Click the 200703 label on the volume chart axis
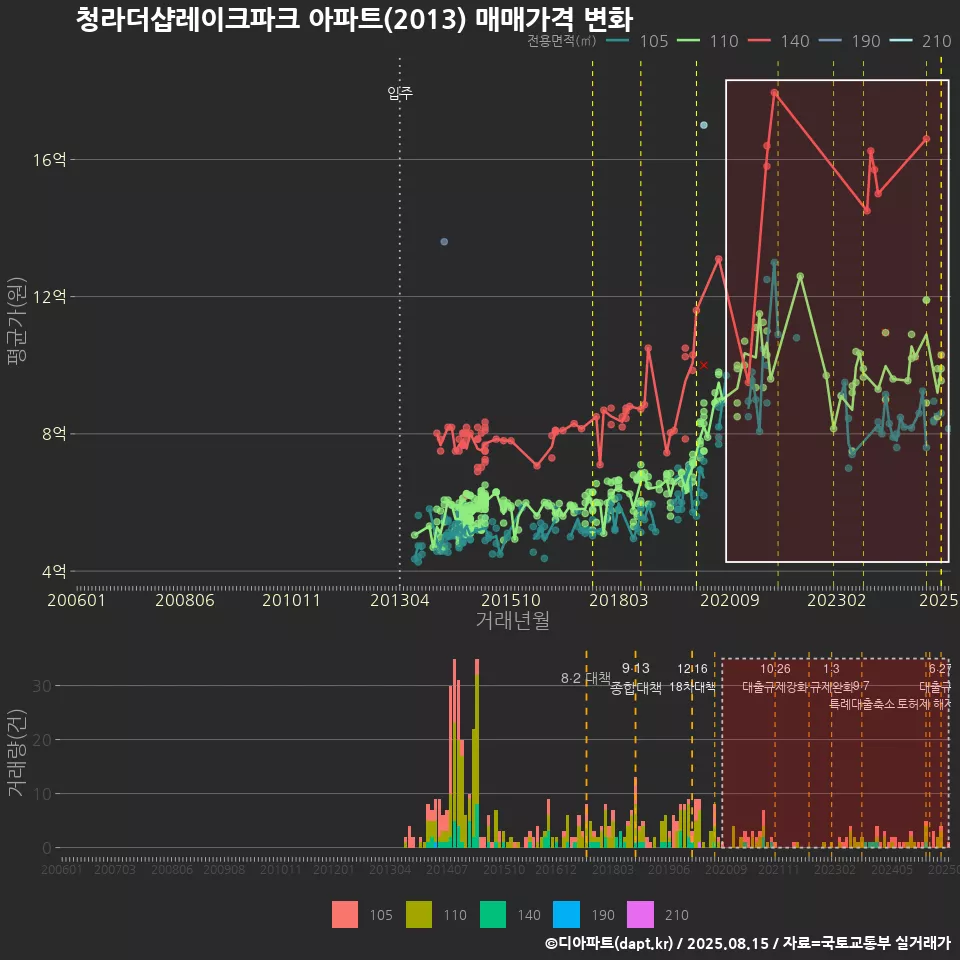Screen dimensions: 960x960 [115, 869]
